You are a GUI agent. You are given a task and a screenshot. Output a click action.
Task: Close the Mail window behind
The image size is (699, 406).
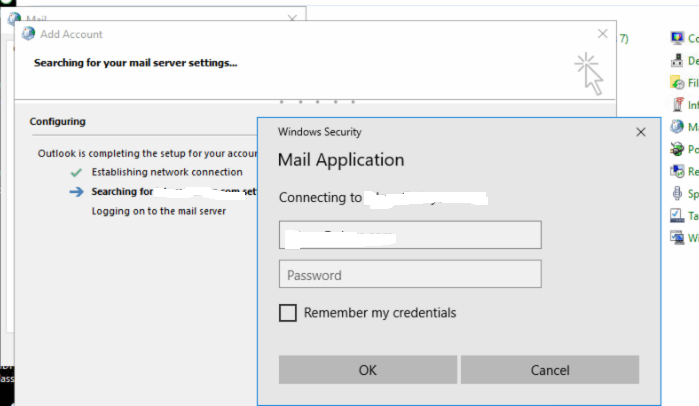tap(292, 18)
